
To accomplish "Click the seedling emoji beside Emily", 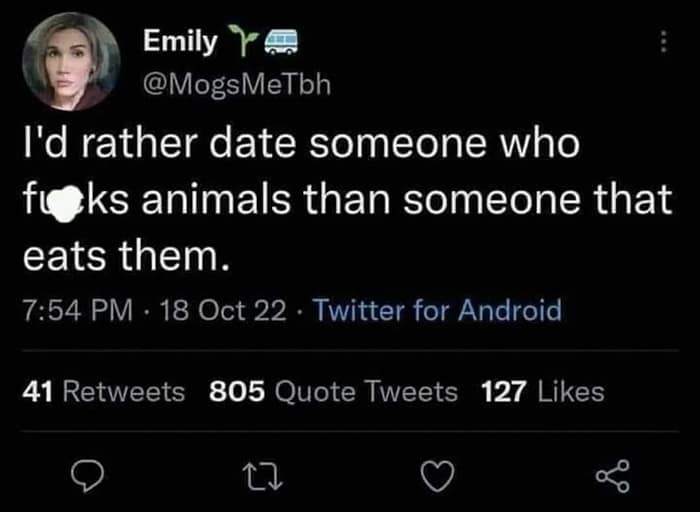I will (x=240, y=41).
